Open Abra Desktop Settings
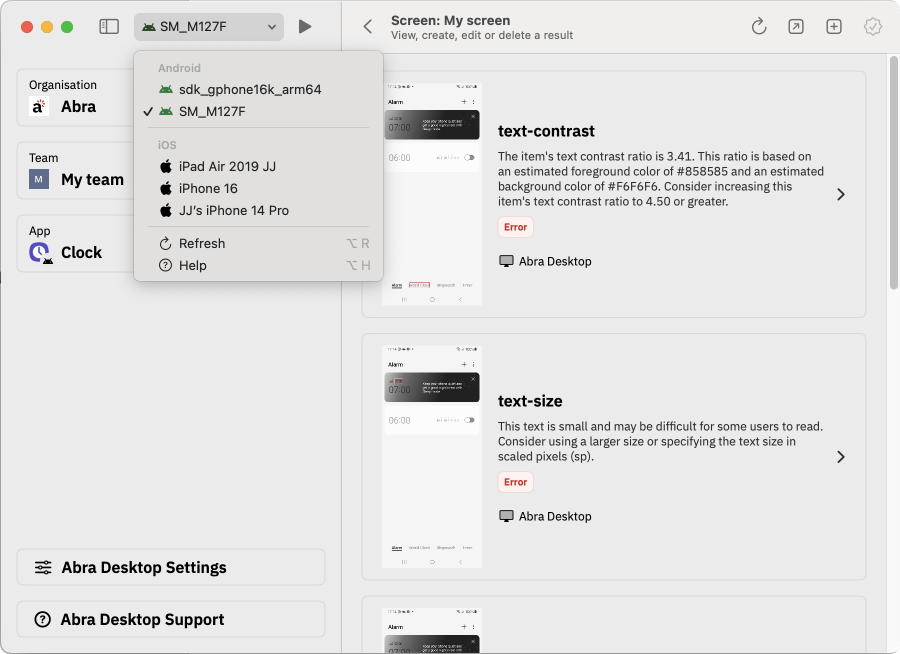The width and height of the screenshot is (900, 654). point(171,567)
